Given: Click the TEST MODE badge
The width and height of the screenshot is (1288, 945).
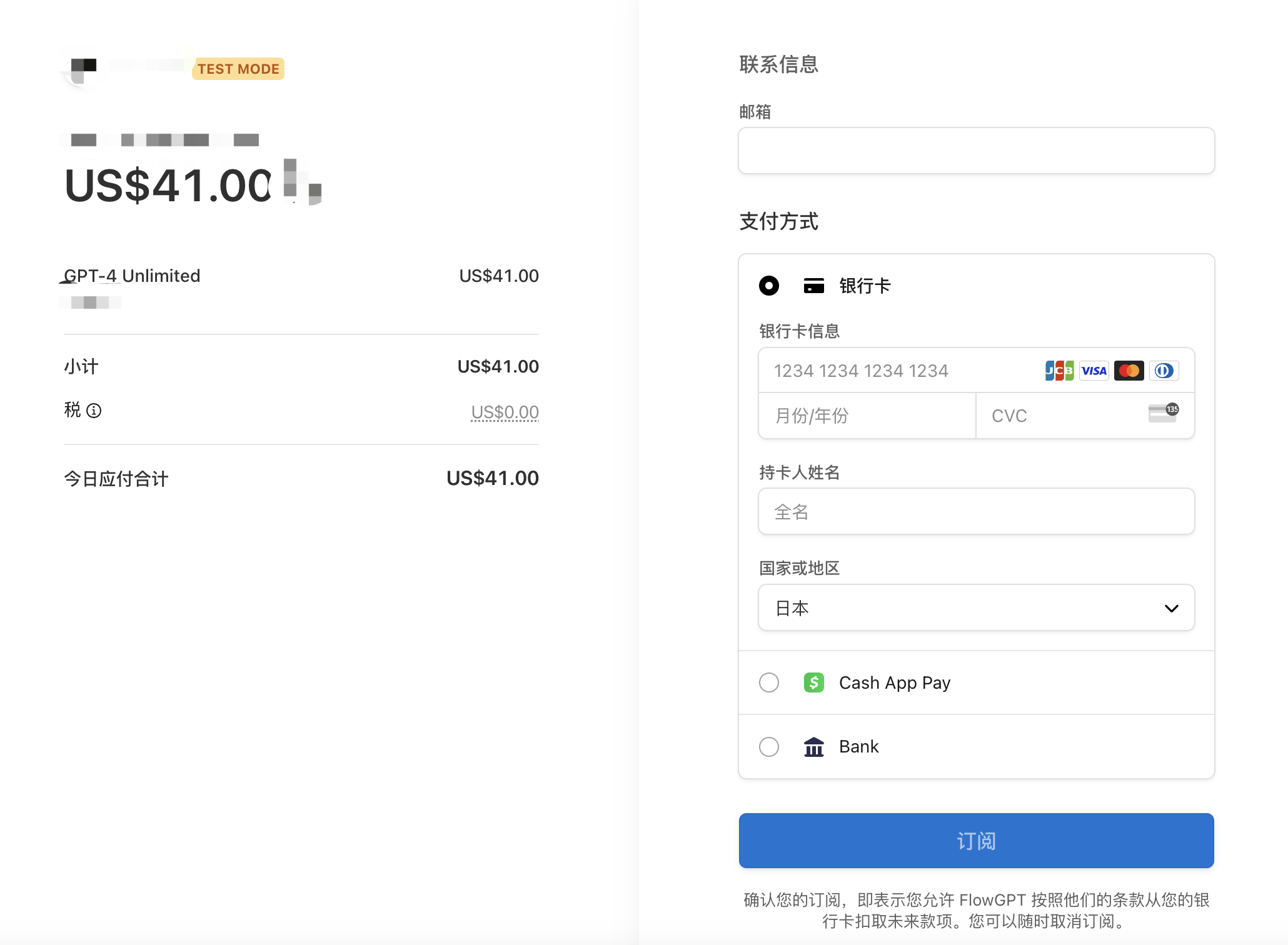Looking at the screenshot, I should pos(238,69).
